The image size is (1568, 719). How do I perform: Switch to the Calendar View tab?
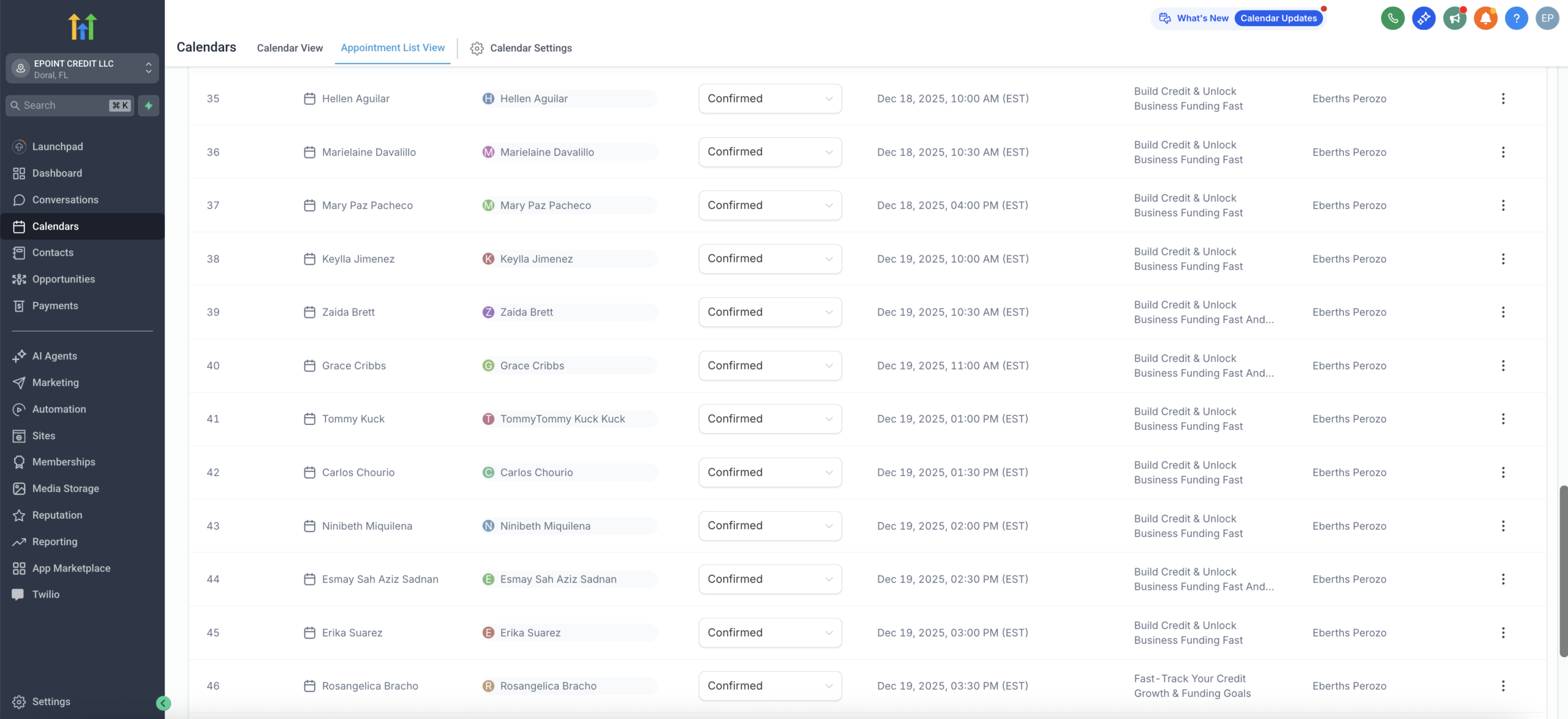(290, 48)
